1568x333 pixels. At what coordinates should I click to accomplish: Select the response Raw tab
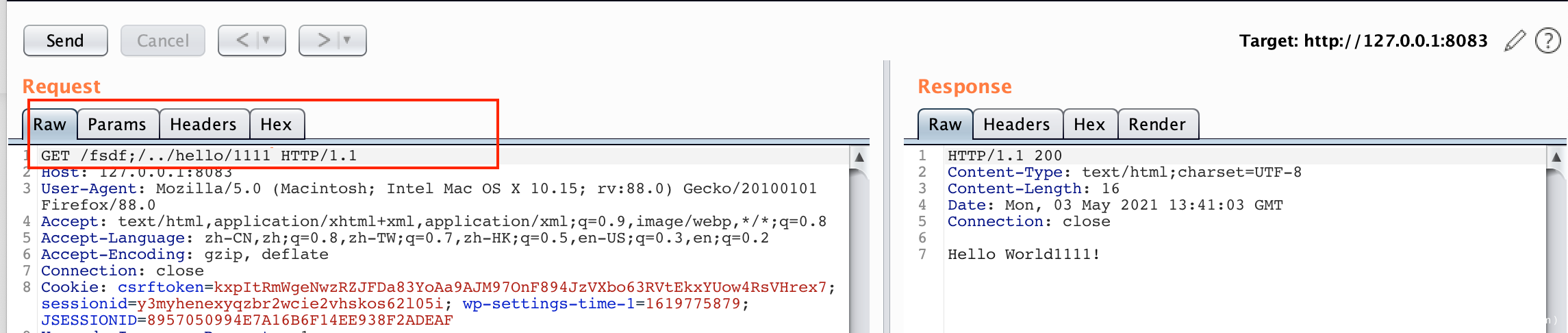pos(945,124)
